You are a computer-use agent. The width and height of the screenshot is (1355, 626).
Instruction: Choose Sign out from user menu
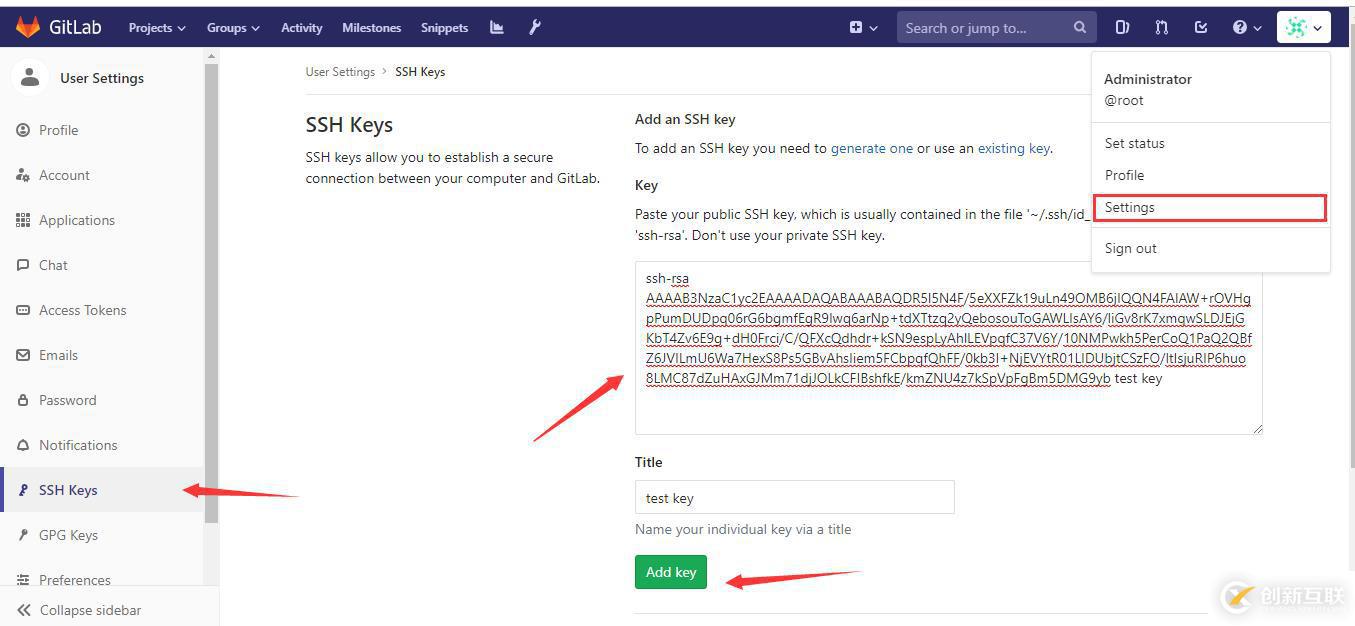(x=1130, y=248)
